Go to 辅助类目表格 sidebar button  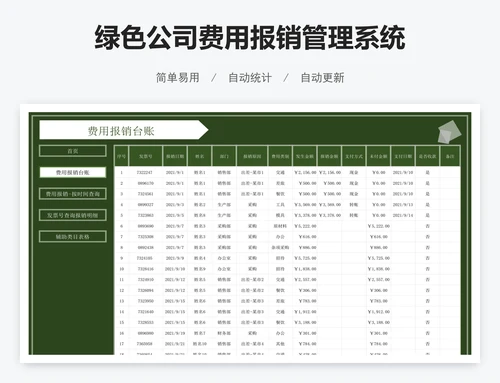(73, 237)
